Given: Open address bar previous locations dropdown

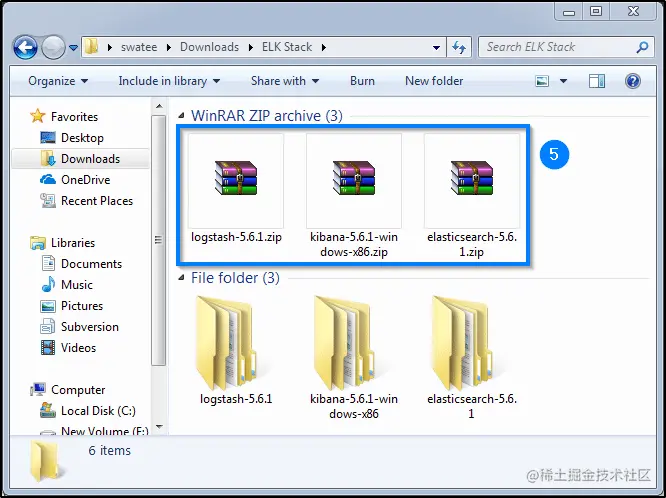Looking at the screenshot, I should tap(436, 47).
